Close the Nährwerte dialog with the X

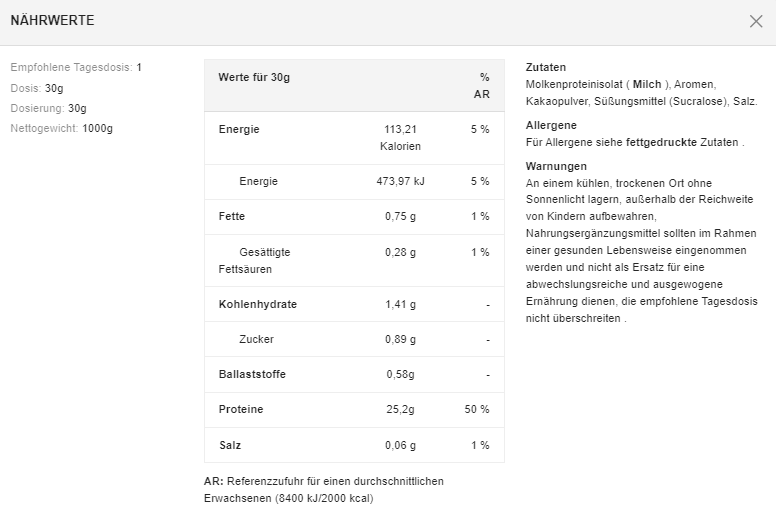756,21
